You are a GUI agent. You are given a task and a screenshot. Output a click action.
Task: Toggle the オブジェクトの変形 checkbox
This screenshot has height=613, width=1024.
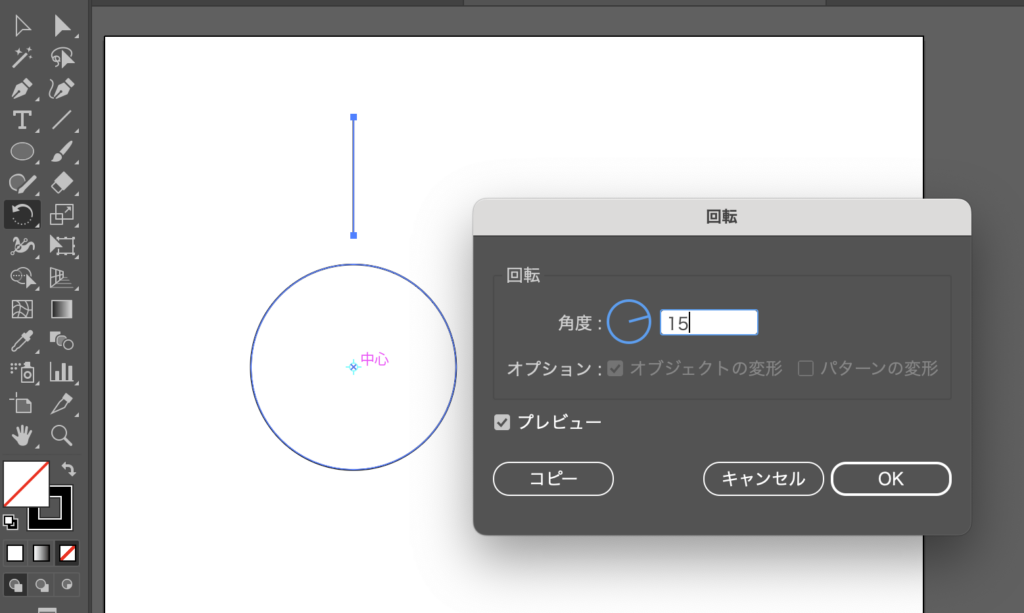click(615, 368)
